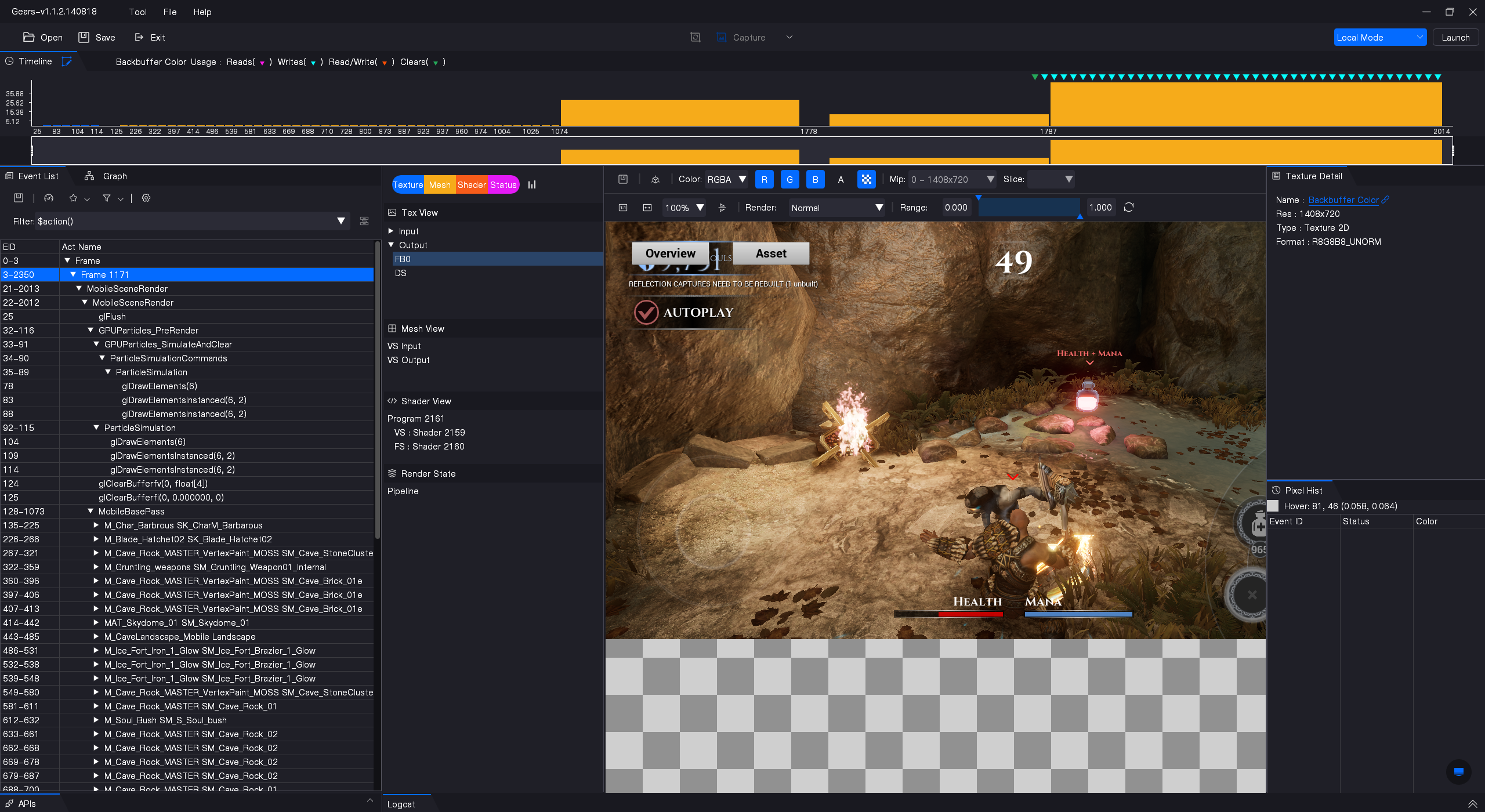Toggle Clears marker in usage legend

(436, 63)
